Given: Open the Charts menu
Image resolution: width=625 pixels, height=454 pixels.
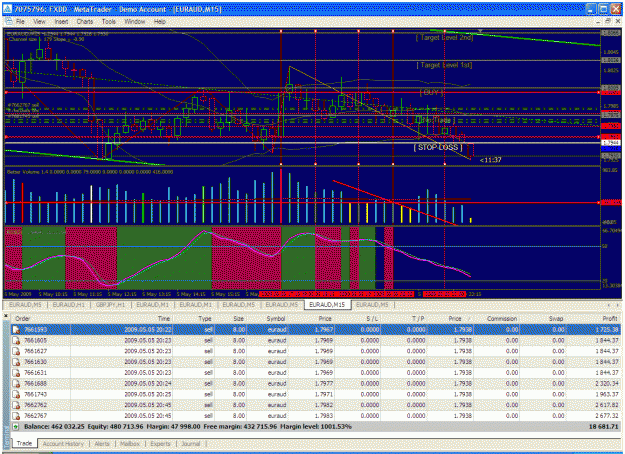Looking at the screenshot, I should tap(85, 22).
